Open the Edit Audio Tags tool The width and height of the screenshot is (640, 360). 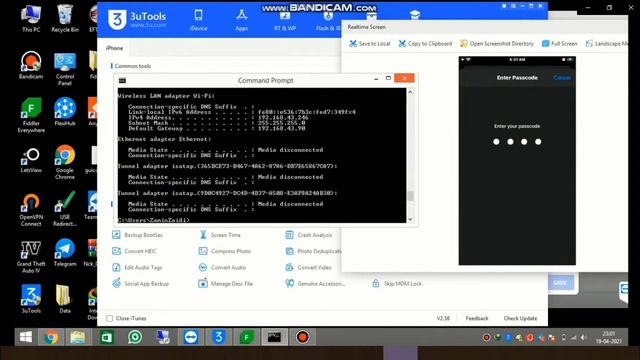pos(137,268)
